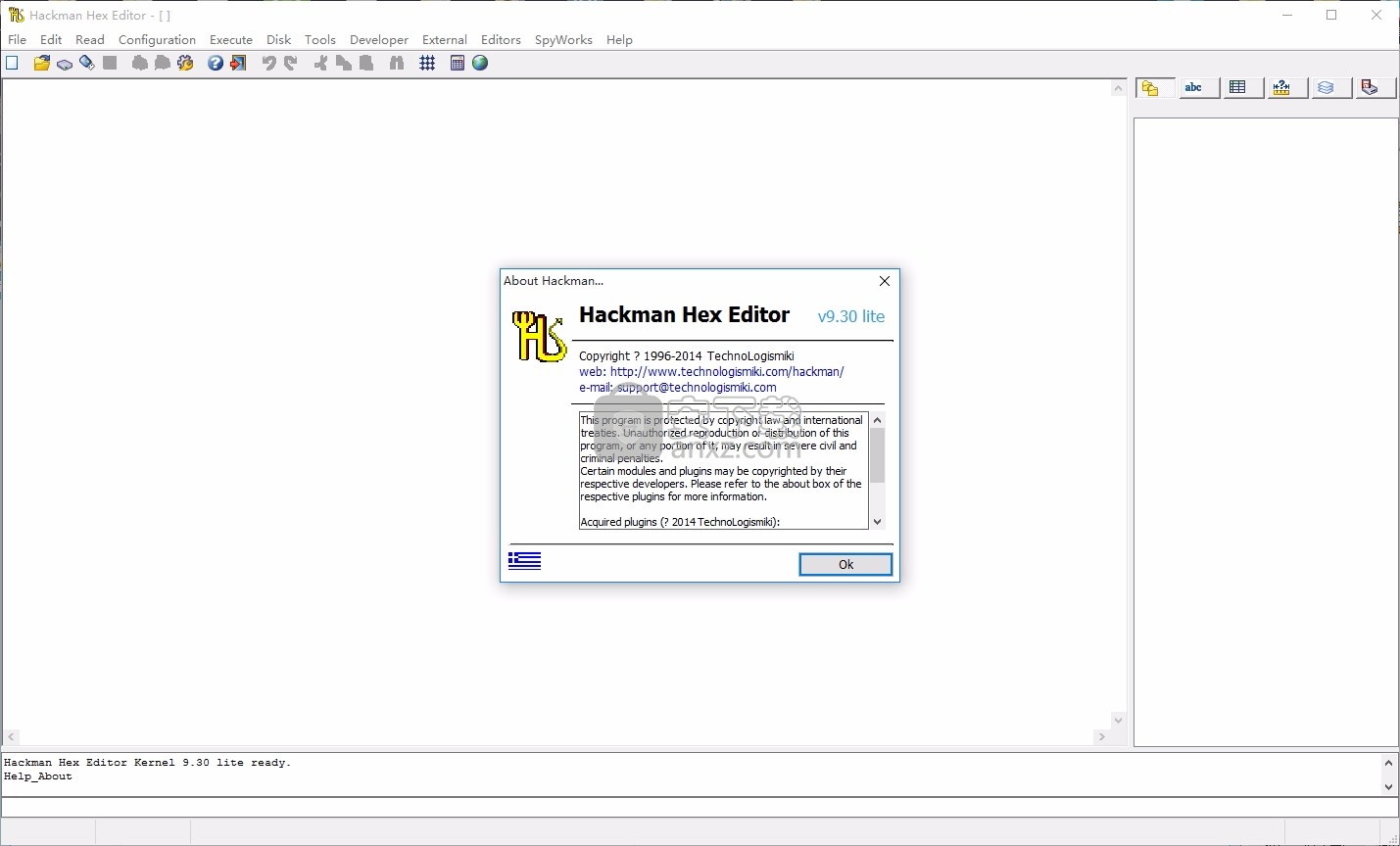Image resolution: width=1400 pixels, height=846 pixels.
Task: Click the New file toolbar icon
Action: pyautogui.click(x=12, y=63)
